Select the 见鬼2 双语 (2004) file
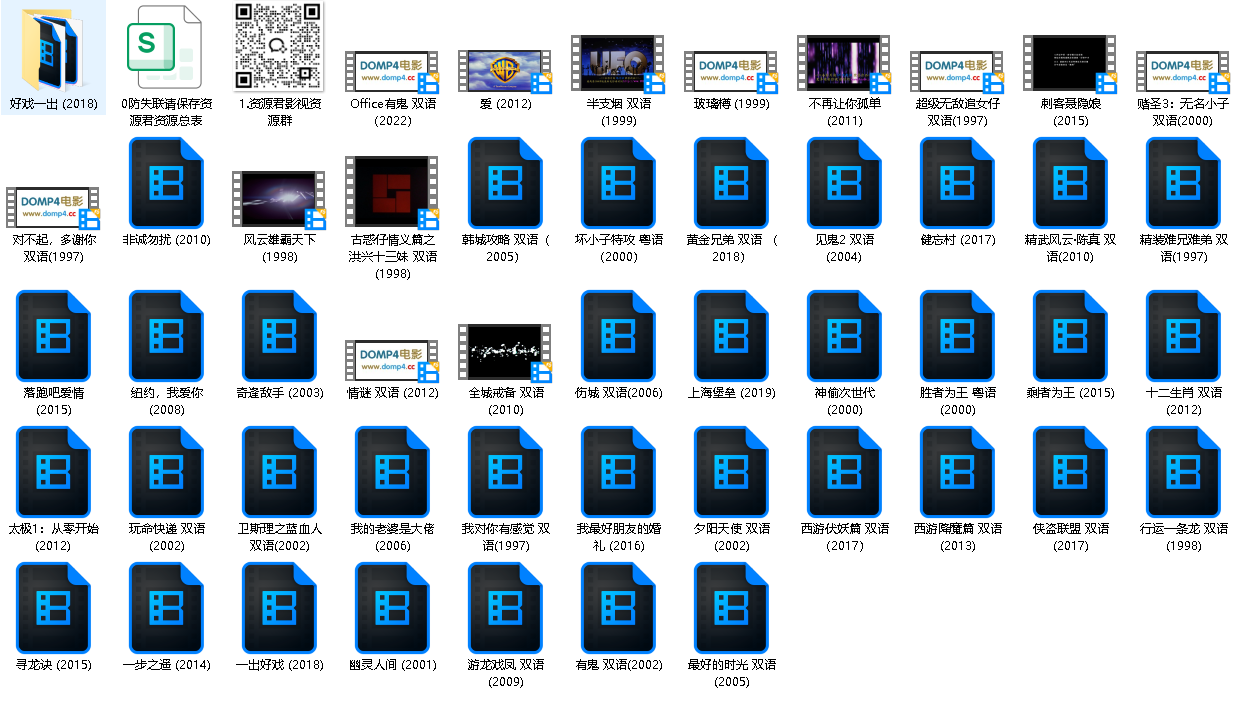The image size is (1241, 708). (844, 183)
